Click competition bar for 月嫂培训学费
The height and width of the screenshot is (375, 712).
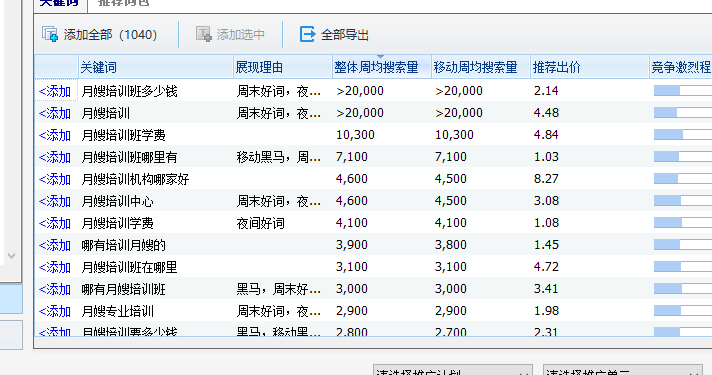(682, 222)
